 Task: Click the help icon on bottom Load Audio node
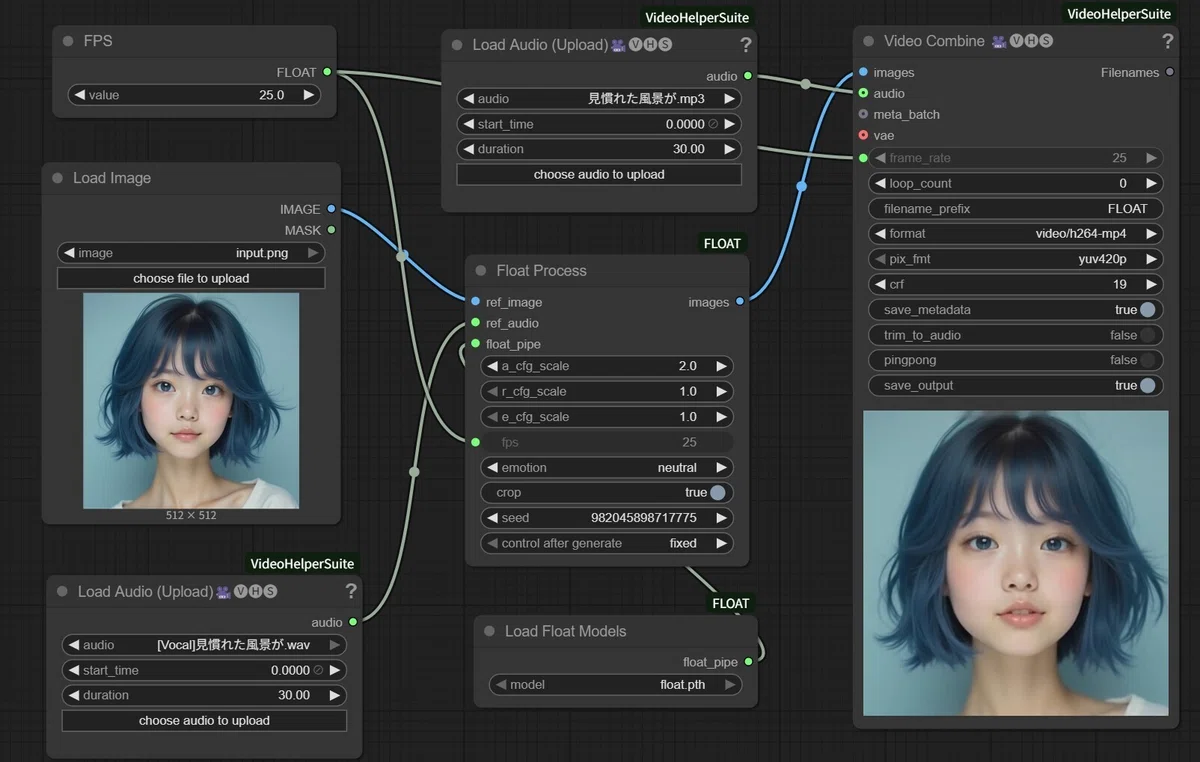(351, 591)
